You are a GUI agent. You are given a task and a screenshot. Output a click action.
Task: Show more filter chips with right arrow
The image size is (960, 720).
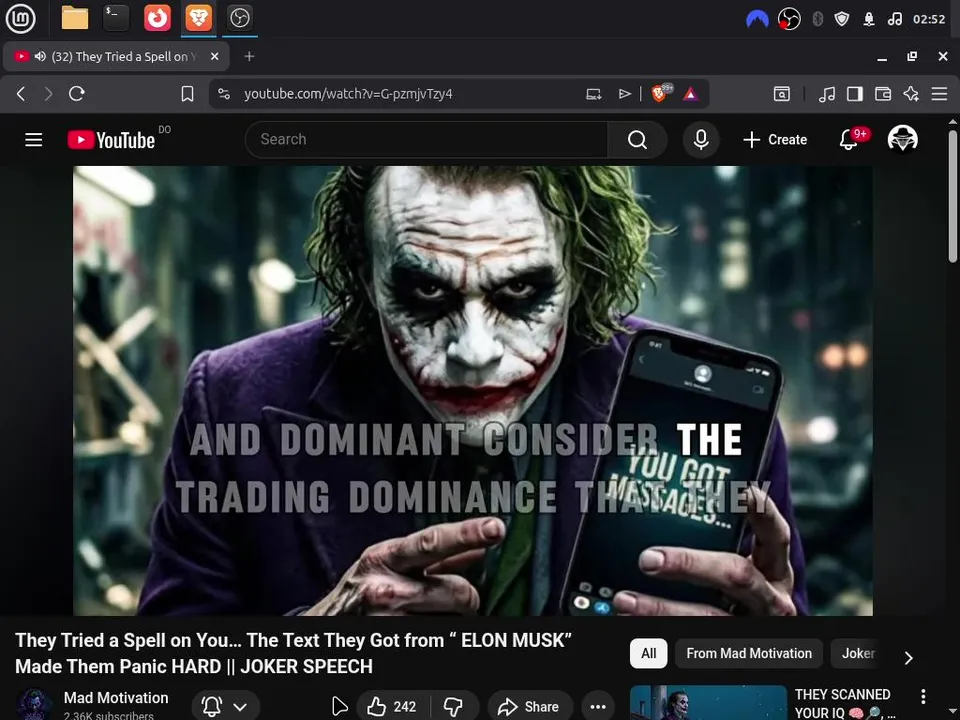click(x=909, y=658)
